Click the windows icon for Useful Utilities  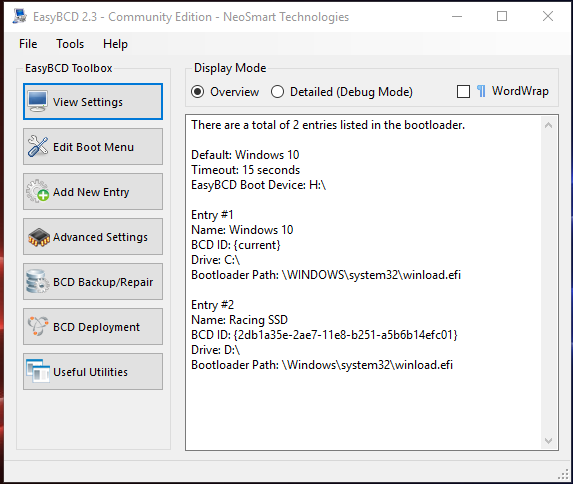pos(38,371)
